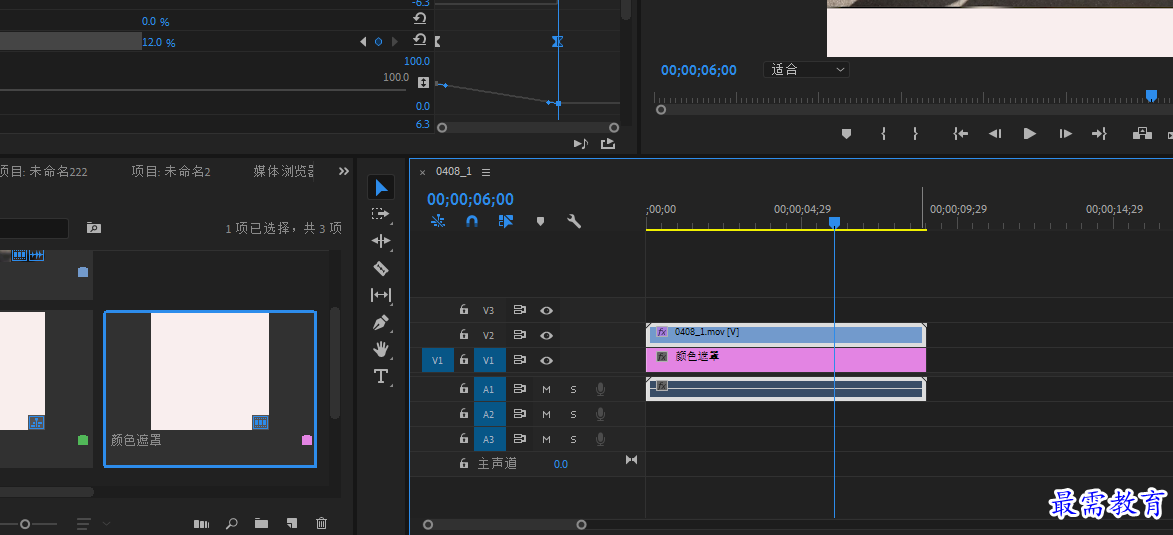Viewport: 1173px width, 535px height.
Task: Select the 0408_1 sequence tab
Action: click(454, 171)
